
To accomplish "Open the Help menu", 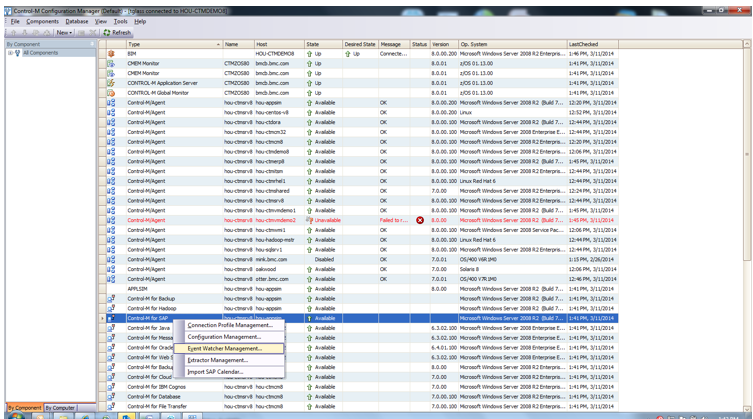I will point(140,22).
